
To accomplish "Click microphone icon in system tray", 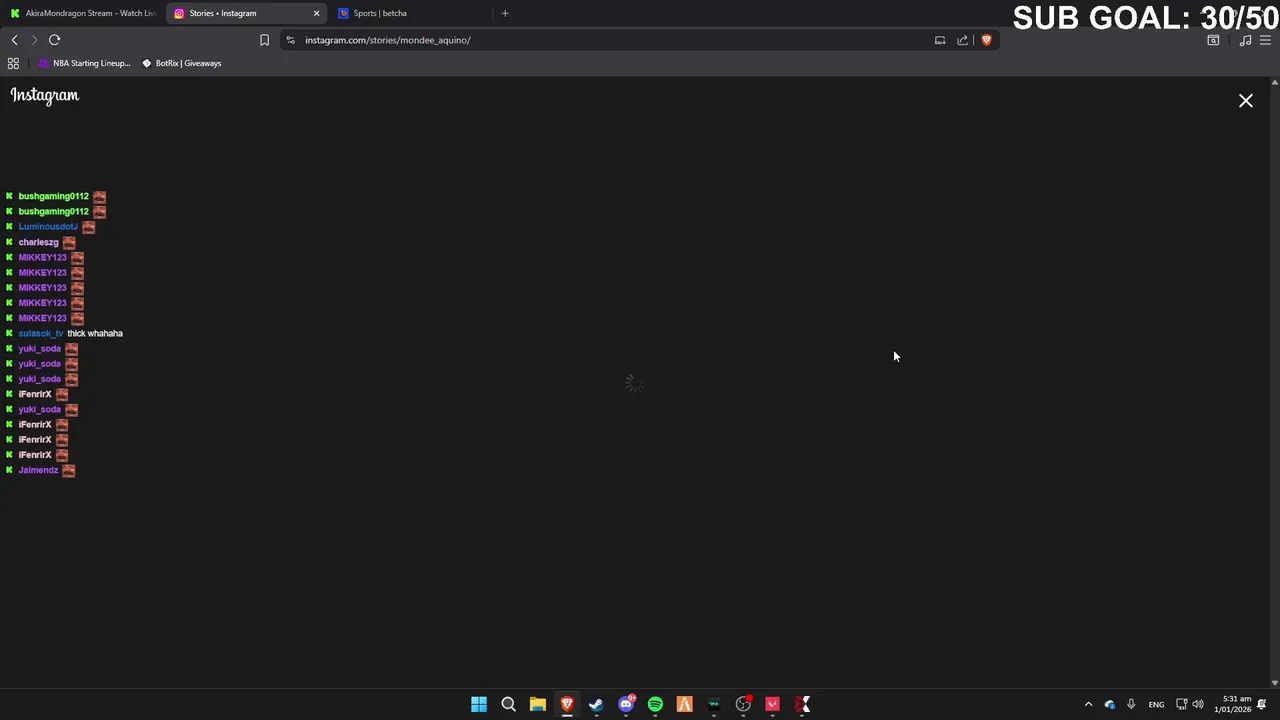I will coord(1131,704).
